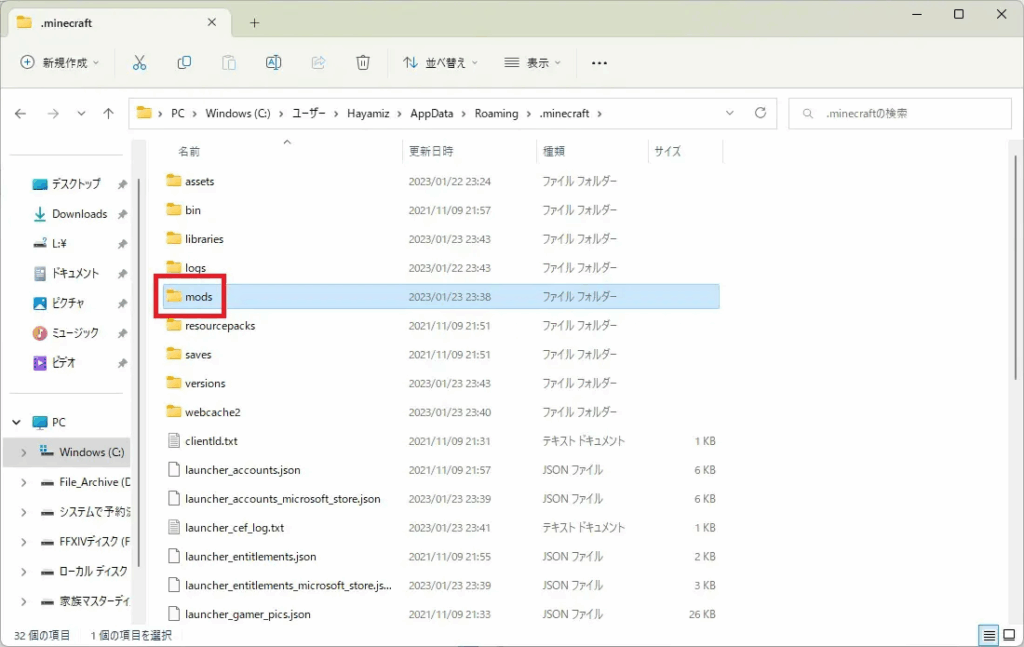Go up one folder with Up arrow
The height and width of the screenshot is (647, 1024).
[x=108, y=114]
